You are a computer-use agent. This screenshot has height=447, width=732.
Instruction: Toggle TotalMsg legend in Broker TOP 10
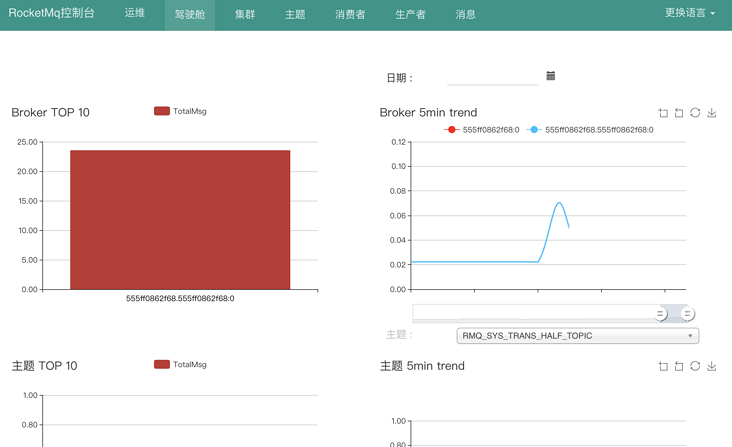[180, 111]
